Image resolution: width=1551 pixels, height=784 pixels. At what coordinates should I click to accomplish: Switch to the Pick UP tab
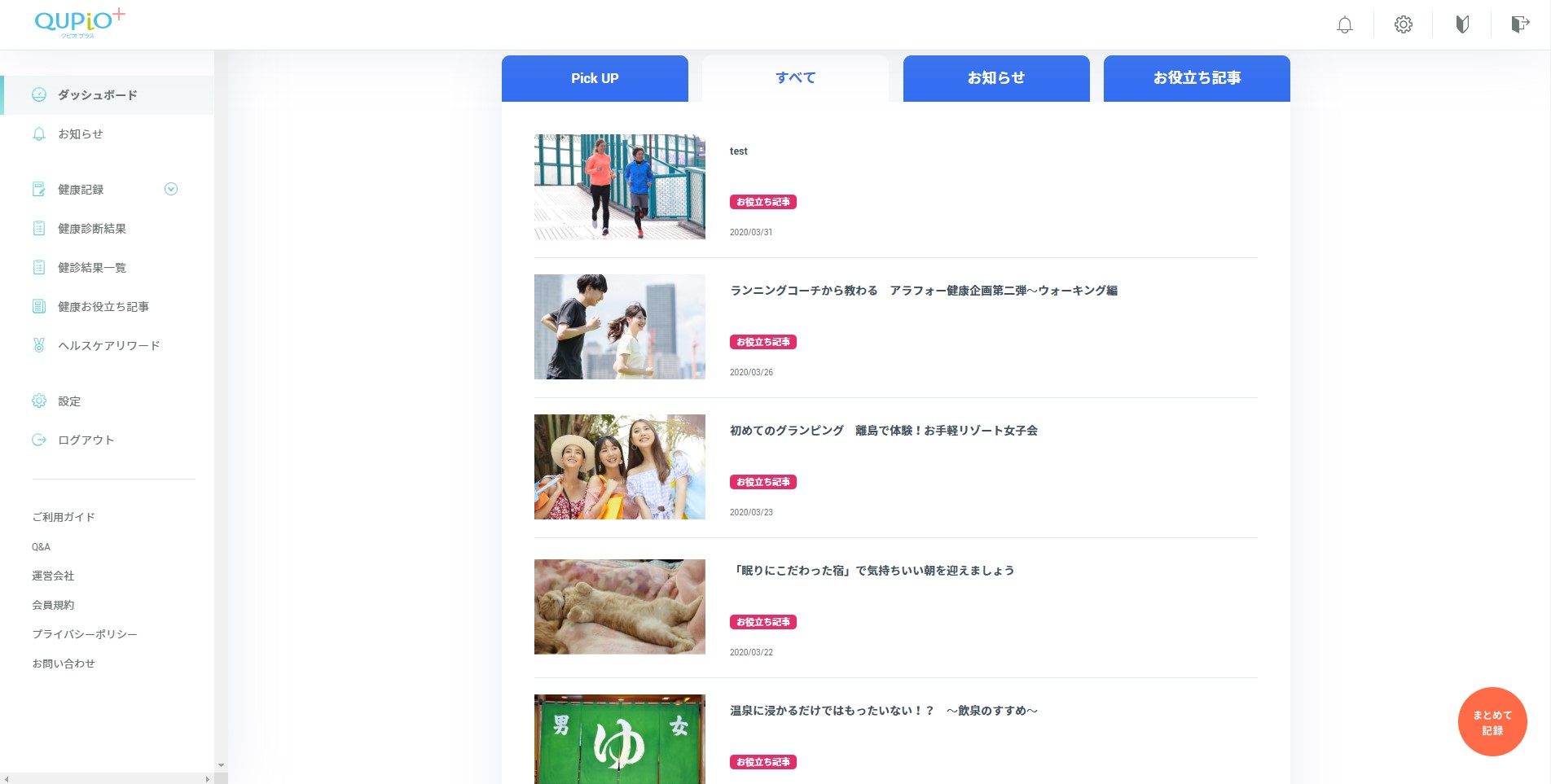click(x=595, y=78)
